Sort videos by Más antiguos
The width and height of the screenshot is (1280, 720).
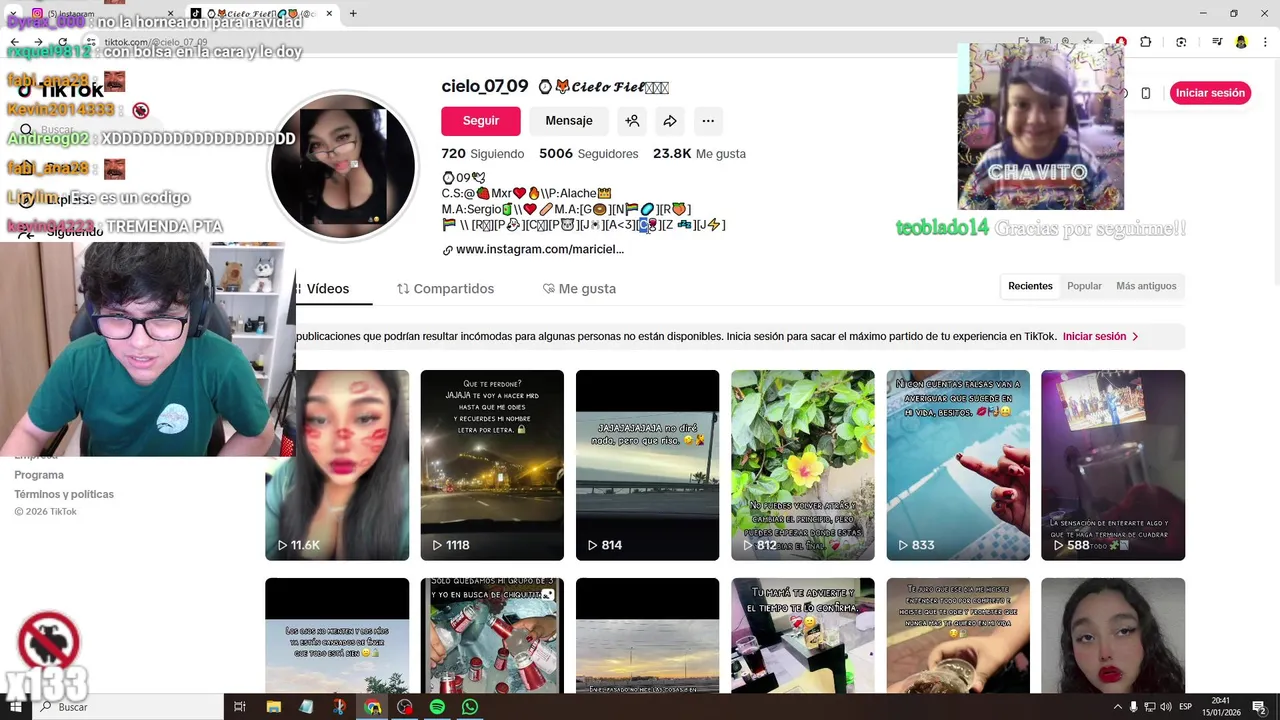tap(1146, 286)
